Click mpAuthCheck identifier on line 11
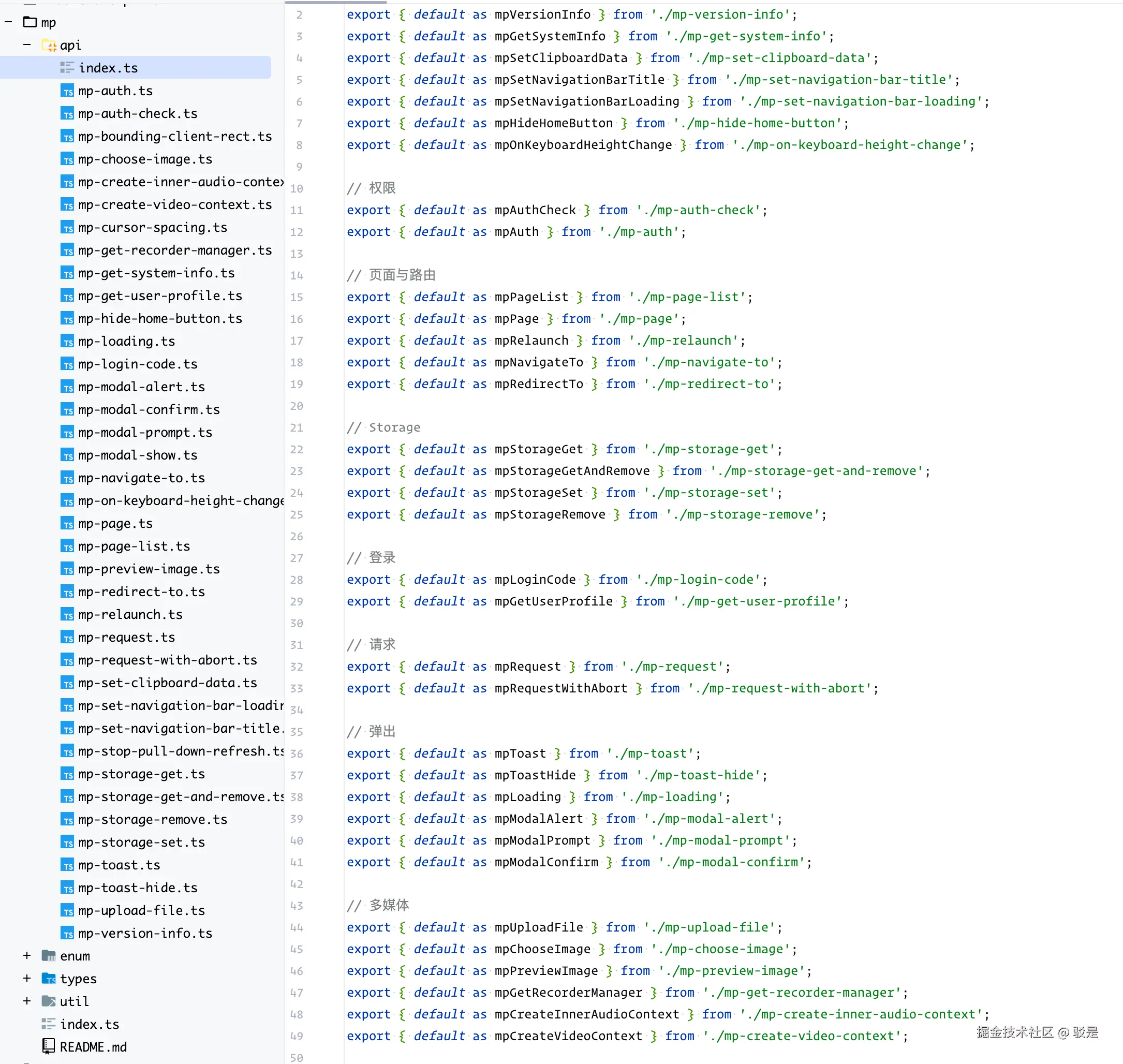 pos(535,210)
